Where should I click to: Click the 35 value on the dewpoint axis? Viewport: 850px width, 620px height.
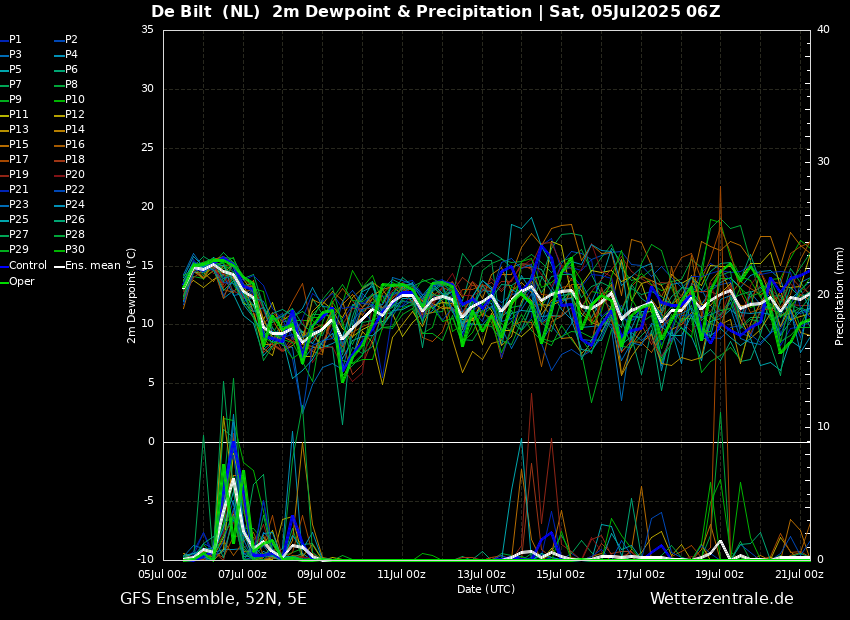147,30
